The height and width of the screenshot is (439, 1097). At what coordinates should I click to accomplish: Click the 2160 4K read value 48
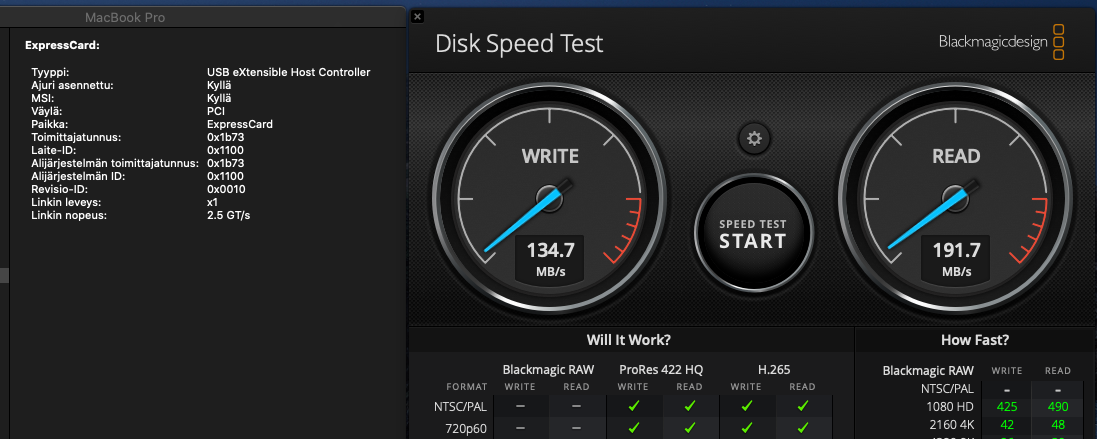(1057, 424)
